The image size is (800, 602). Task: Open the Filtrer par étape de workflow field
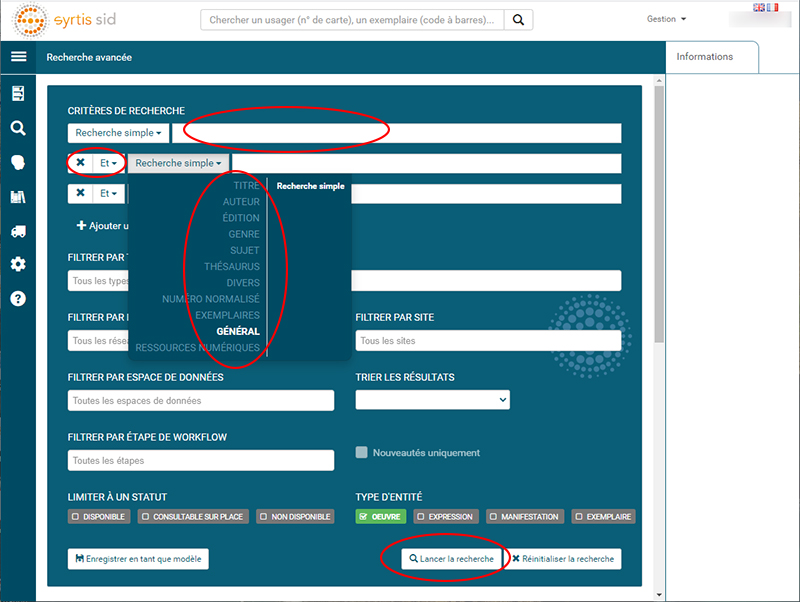[201, 460]
